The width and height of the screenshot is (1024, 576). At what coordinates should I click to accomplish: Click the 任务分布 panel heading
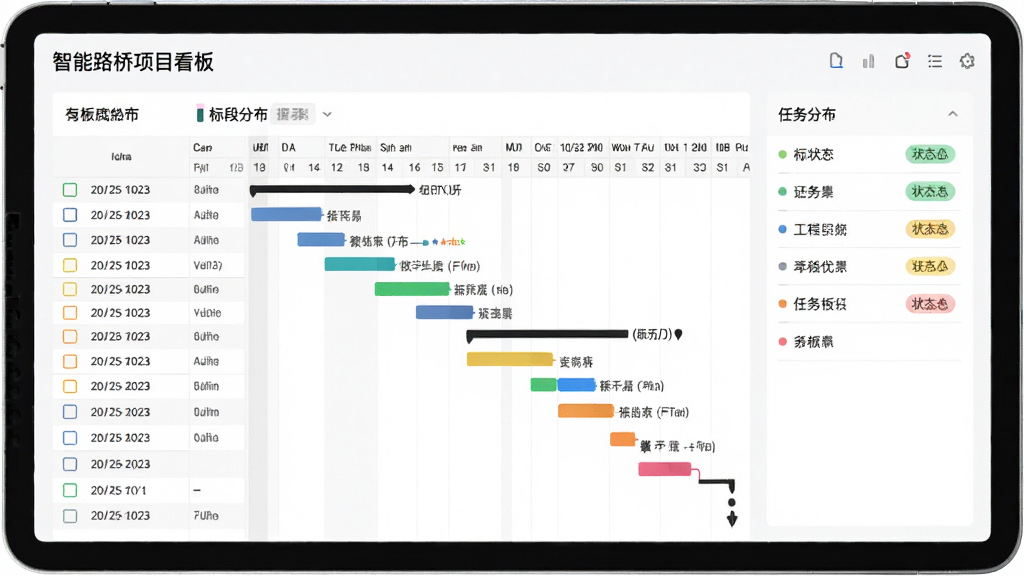tap(807, 115)
